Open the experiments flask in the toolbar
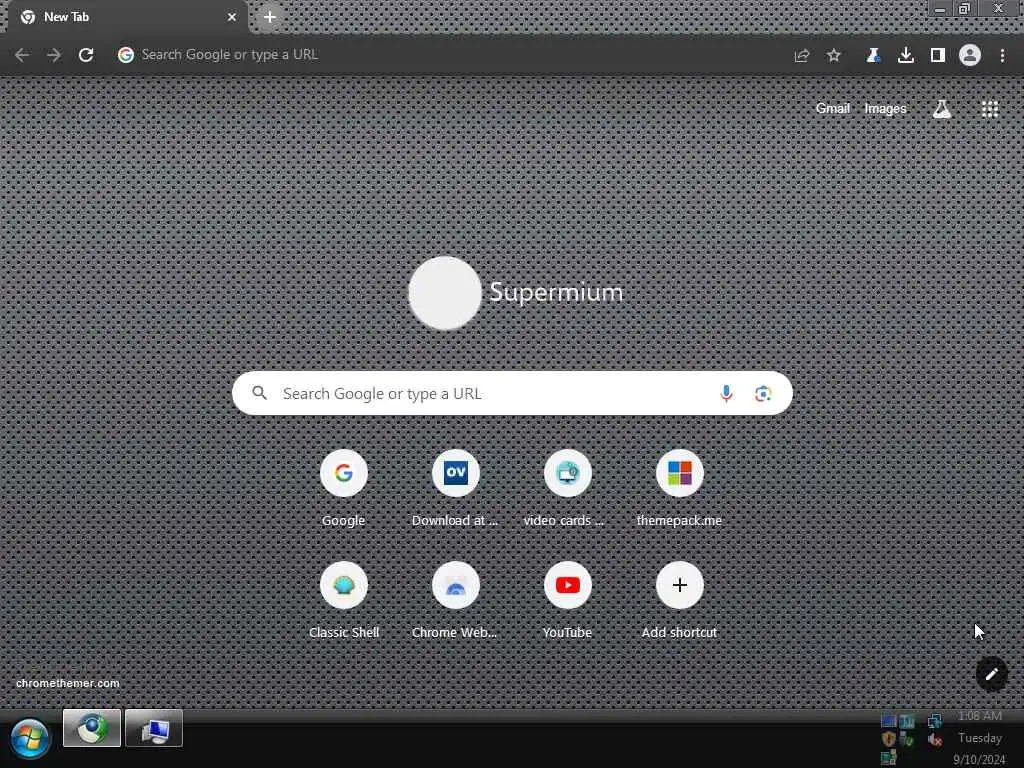The width and height of the screenshot is (1024, 768). [873, 56]
